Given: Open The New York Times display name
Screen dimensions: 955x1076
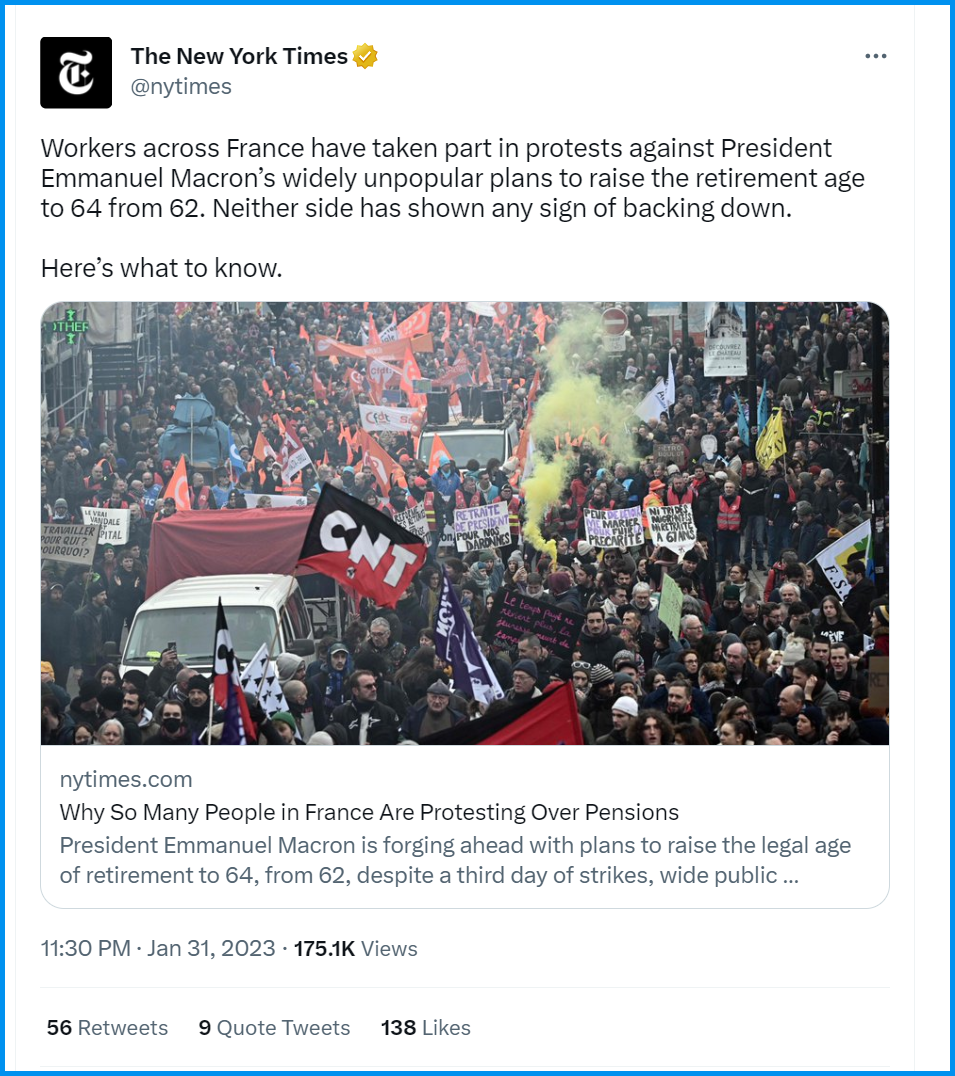Looking at the screenshot, I should pos(239,57).
